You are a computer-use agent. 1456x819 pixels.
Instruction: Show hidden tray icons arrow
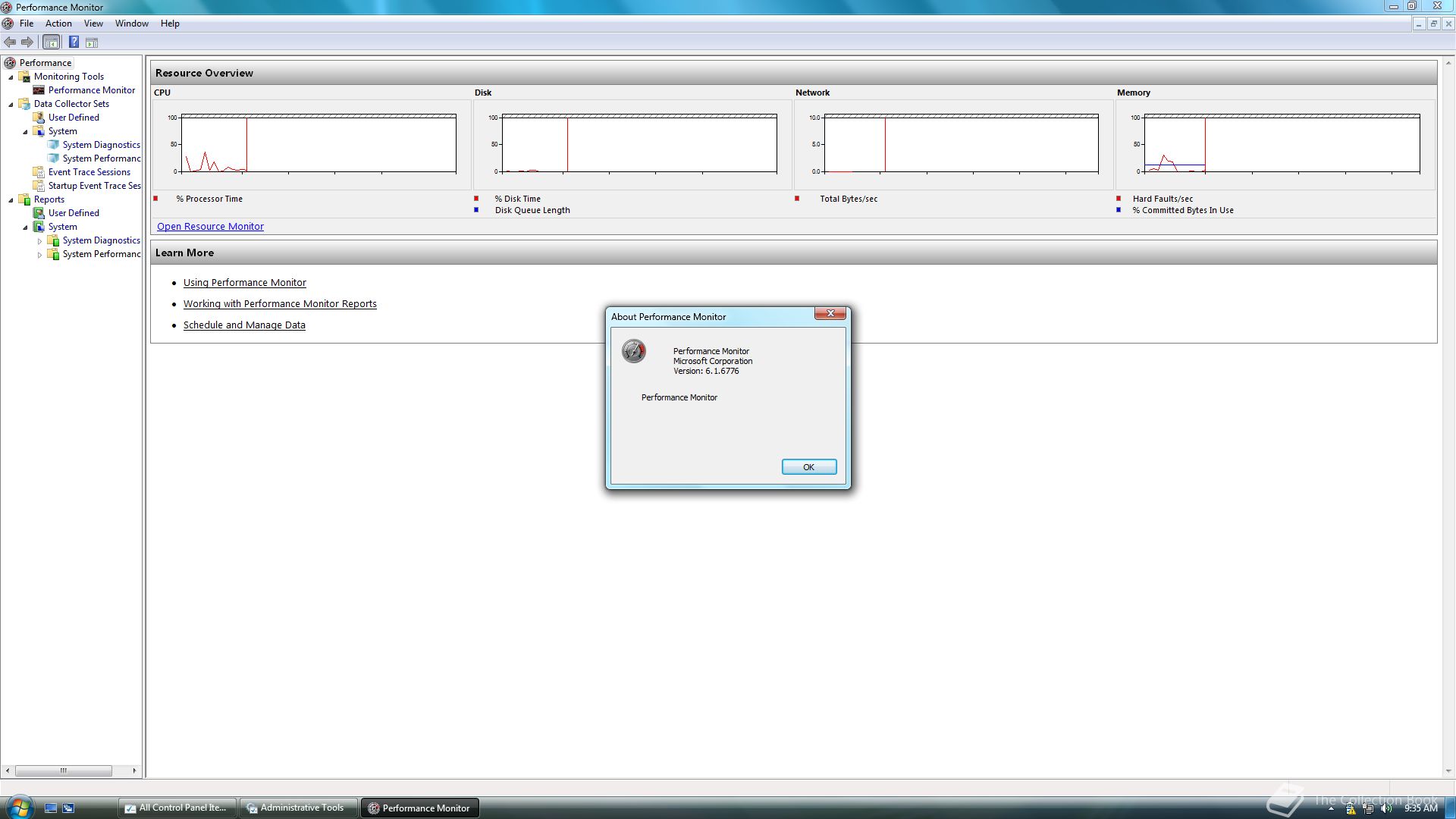[x=1331, y=809]
